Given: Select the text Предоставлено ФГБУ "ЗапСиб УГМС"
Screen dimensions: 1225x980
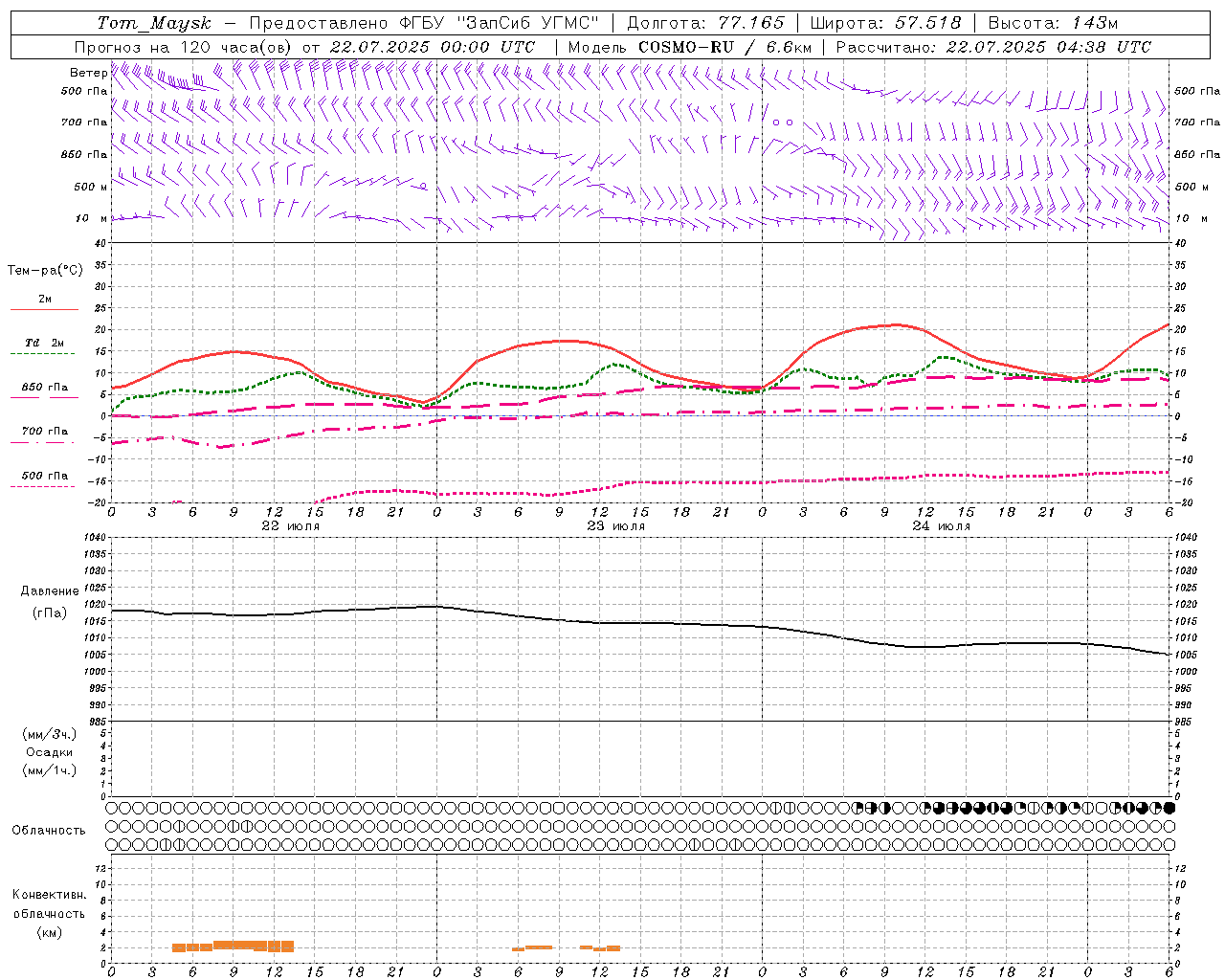Looking at the screenshot, I should pyautogui.click(x=424, y=23).
